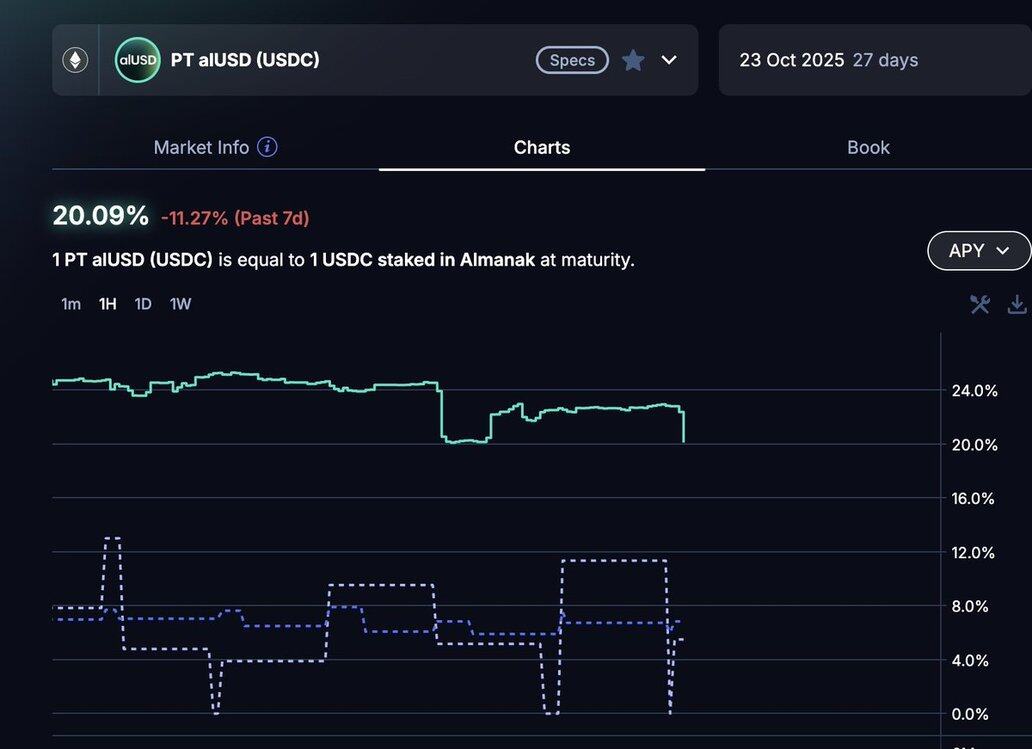Set chart interval to 1W
The image size is (1032, 749).
pos(180,304)
